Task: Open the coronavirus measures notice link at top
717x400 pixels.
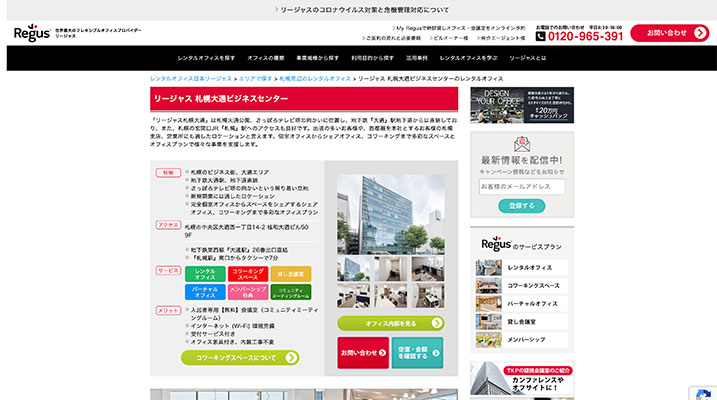Action: pos(362,10)
